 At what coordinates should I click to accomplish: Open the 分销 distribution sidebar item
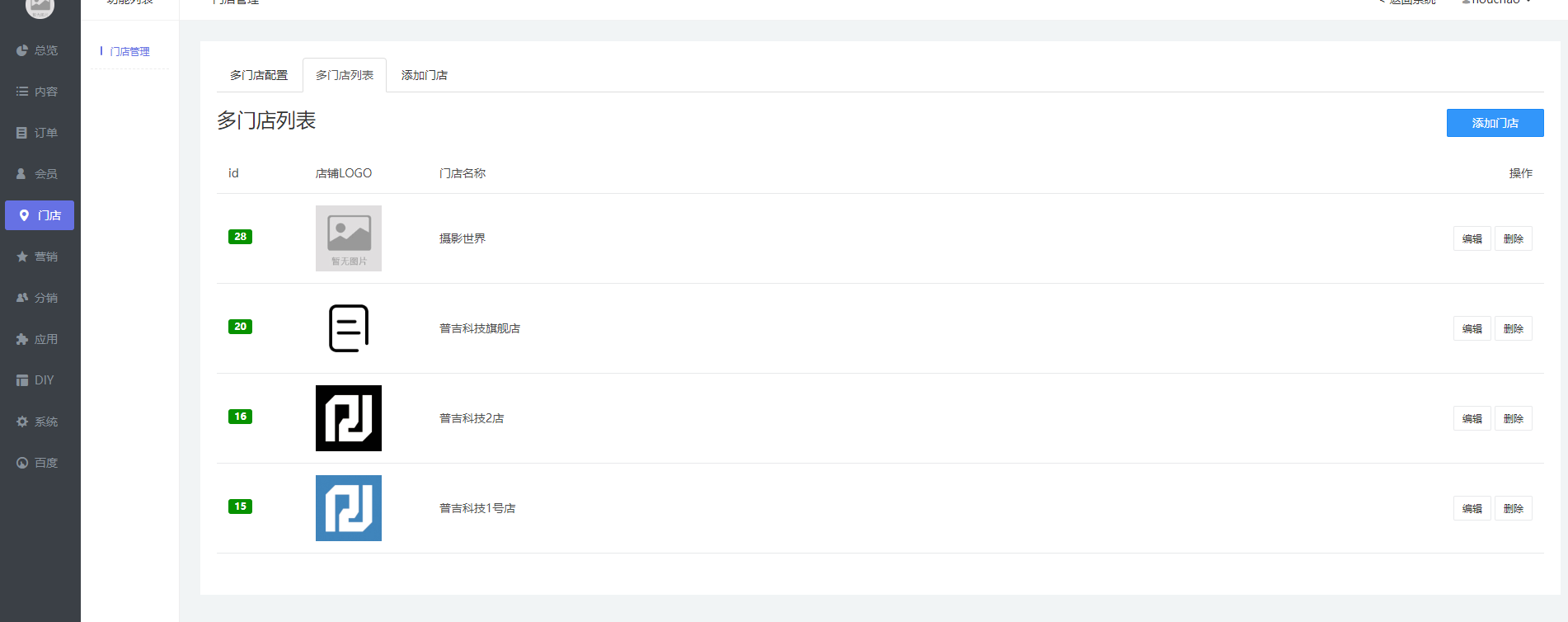(23, 298)
